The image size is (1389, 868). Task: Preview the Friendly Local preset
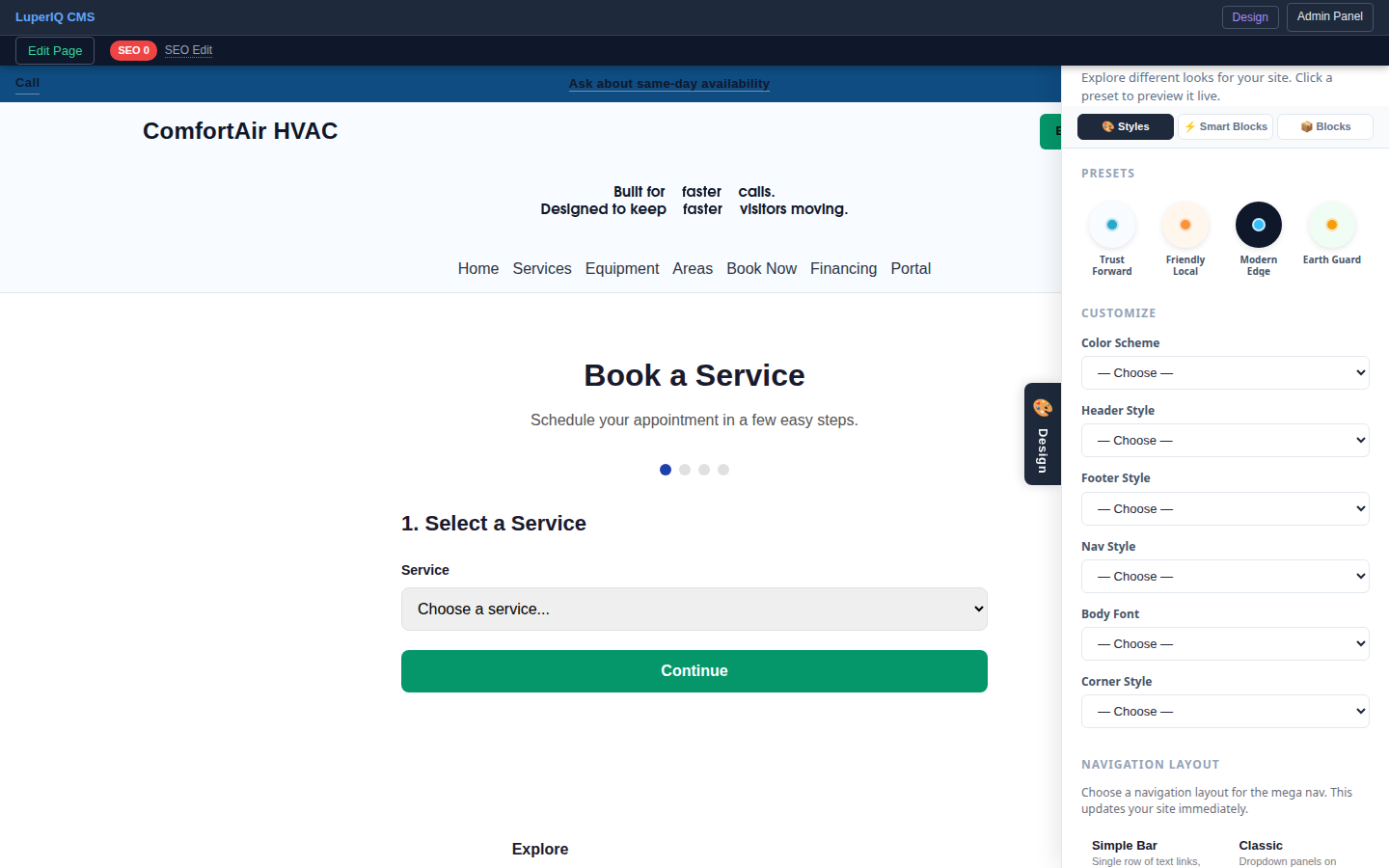tap(1185, 223)
